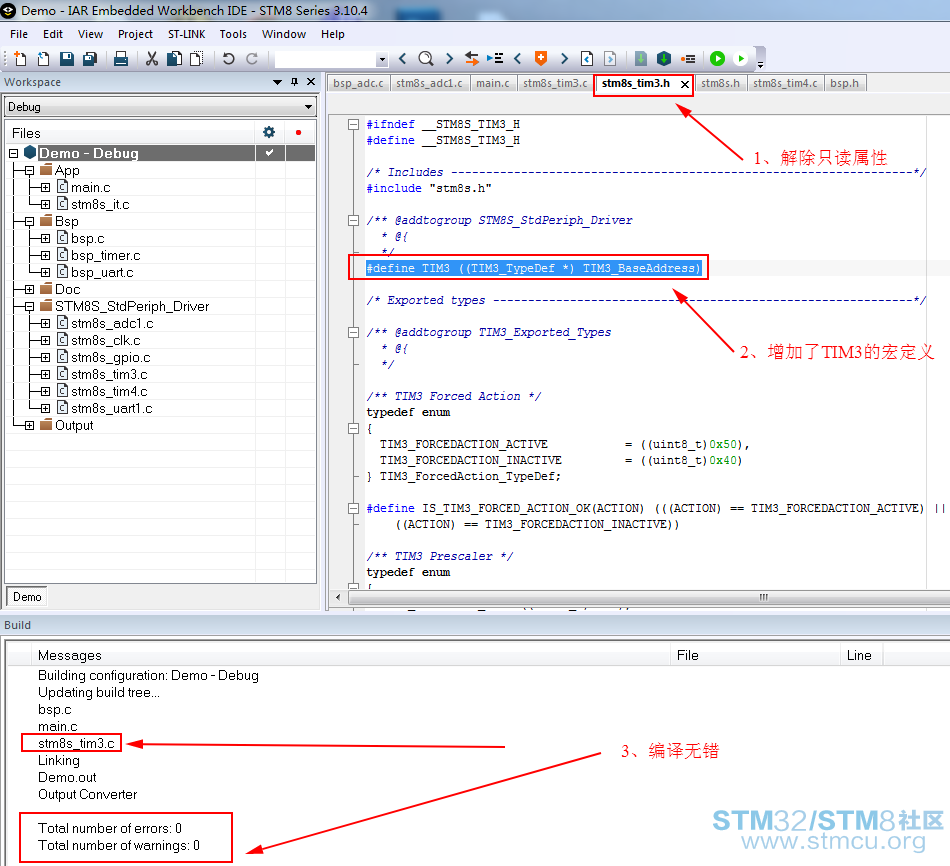Open the File menu

(x=19, y=34)
